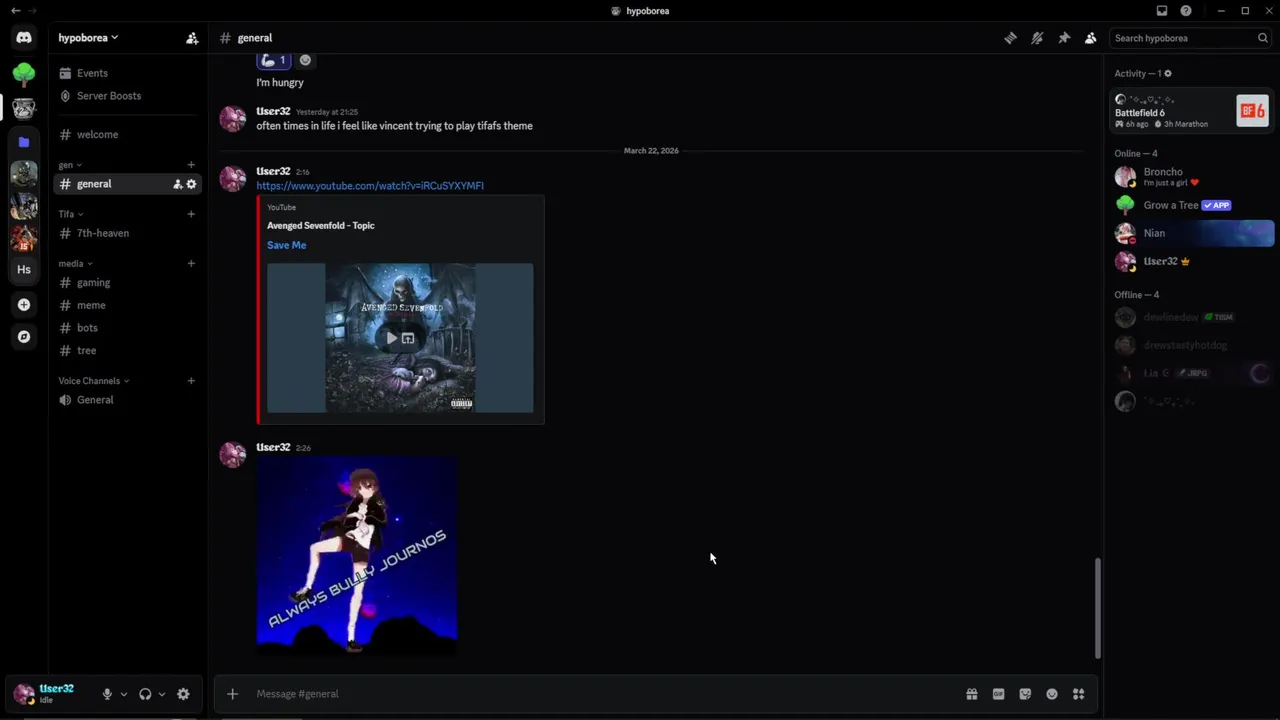Add a server with plus icon
Screen dimensions: 1280x720
pyautogui.click(x=24, y=305)
